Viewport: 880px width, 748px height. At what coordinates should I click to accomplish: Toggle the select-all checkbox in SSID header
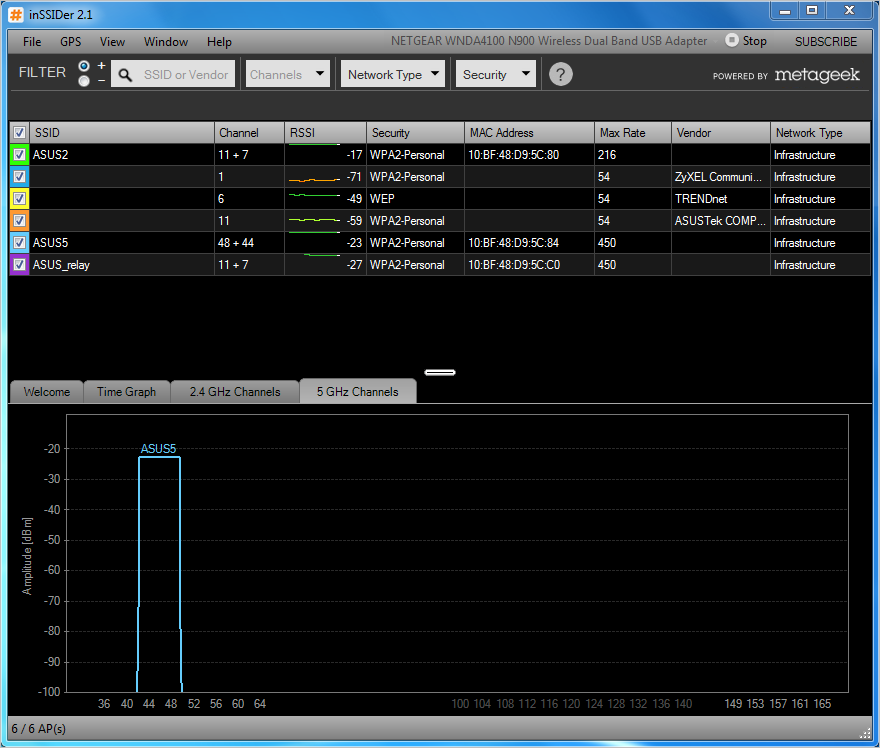point(20,132)
